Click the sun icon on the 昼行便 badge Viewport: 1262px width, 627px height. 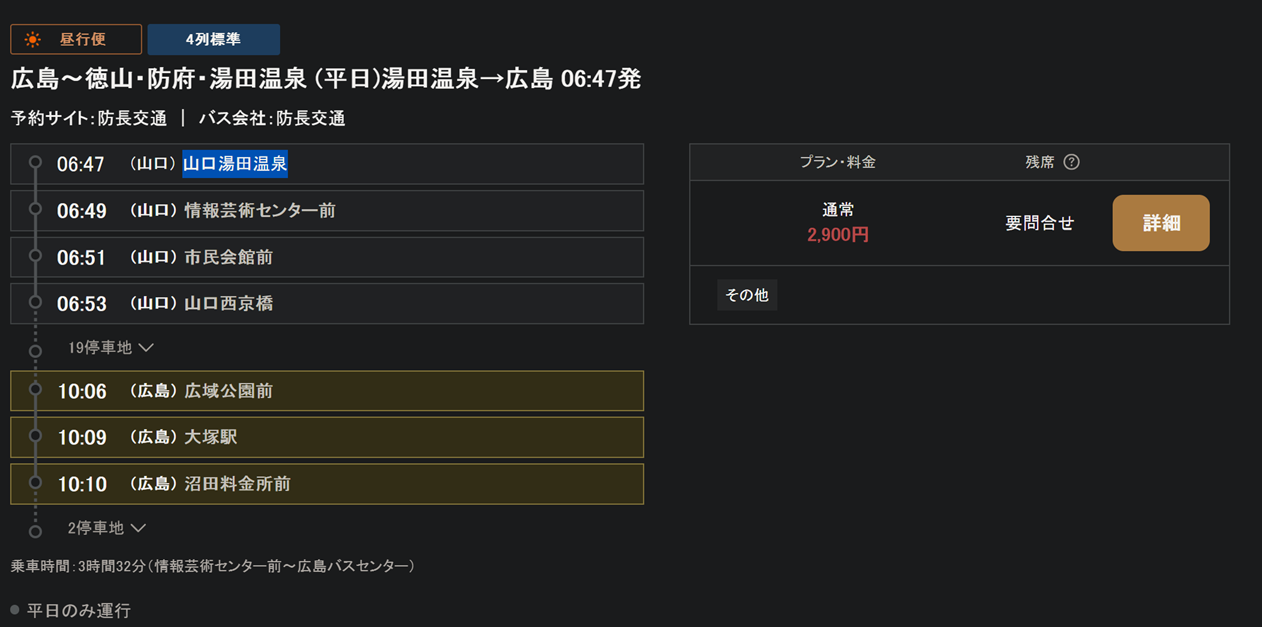pyautogui.click(x=33, y=40)
